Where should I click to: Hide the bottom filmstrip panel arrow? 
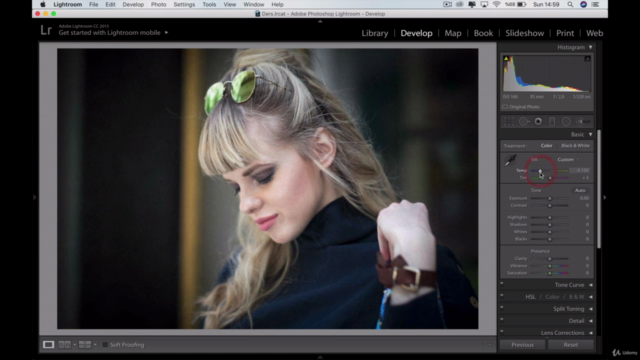tap(320, 357)
